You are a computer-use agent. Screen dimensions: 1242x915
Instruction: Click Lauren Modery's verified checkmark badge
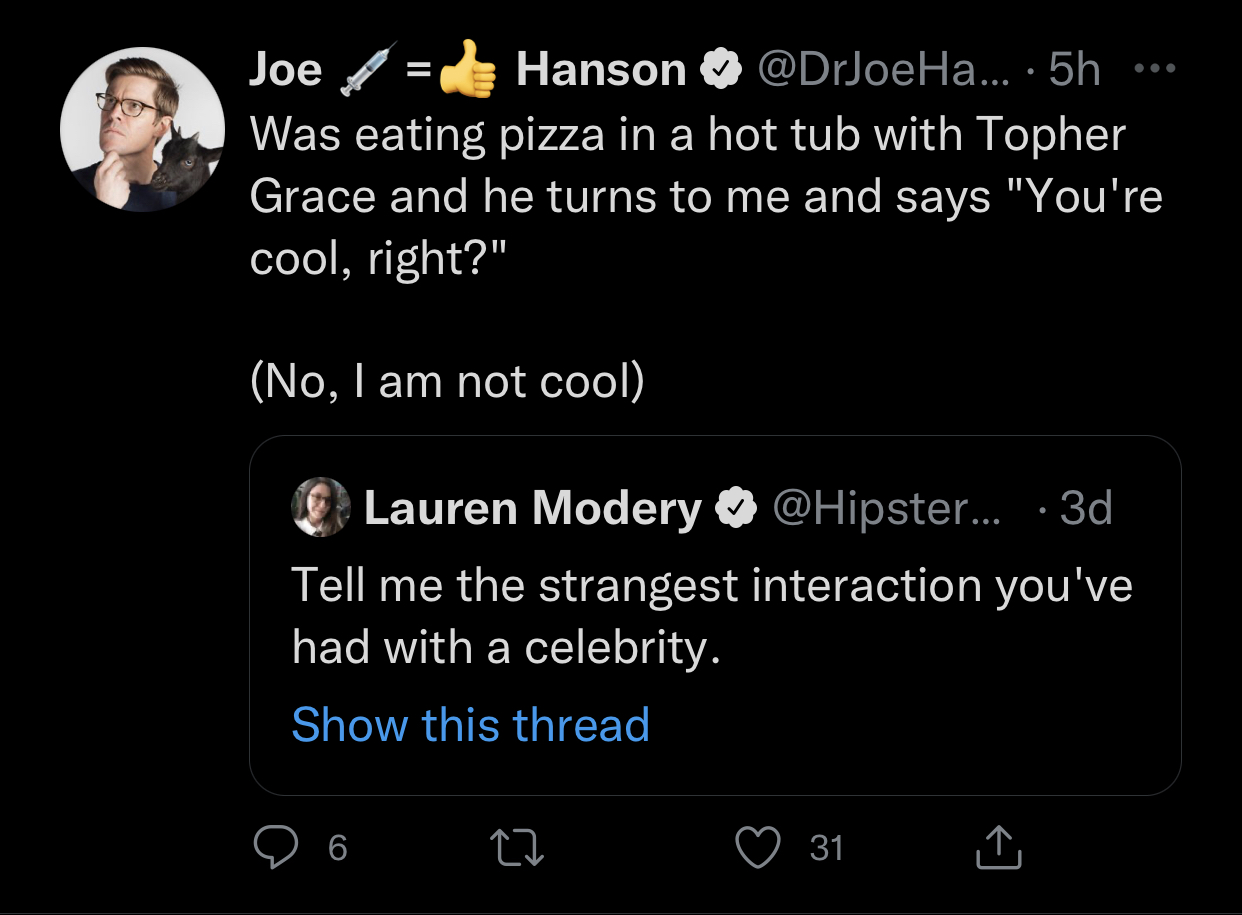[735, 509]
